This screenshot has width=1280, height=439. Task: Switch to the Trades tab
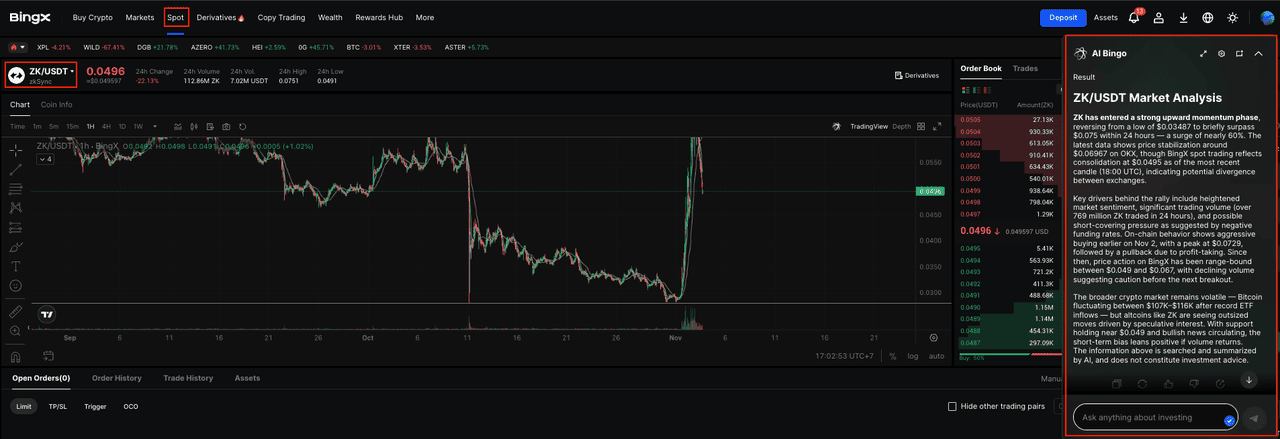click(x=1025, y=69)
